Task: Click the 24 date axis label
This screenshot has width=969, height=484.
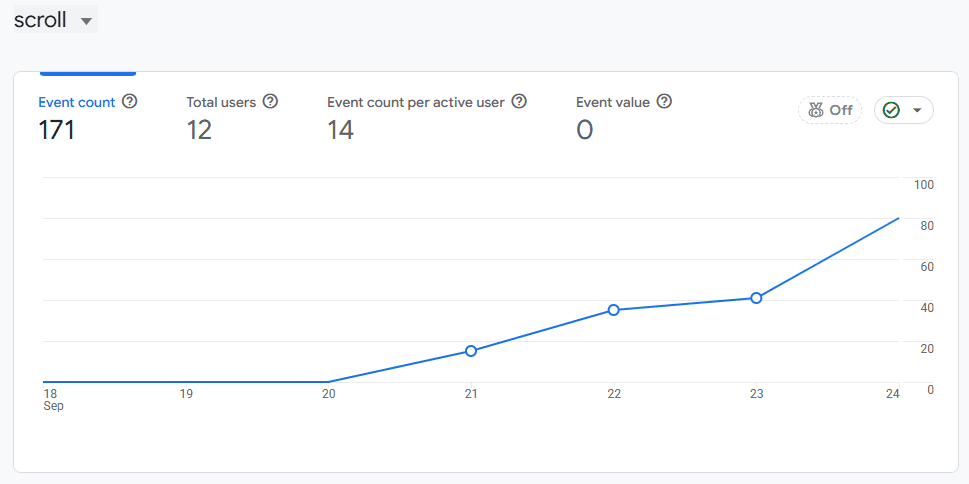Action: [892, 394]
